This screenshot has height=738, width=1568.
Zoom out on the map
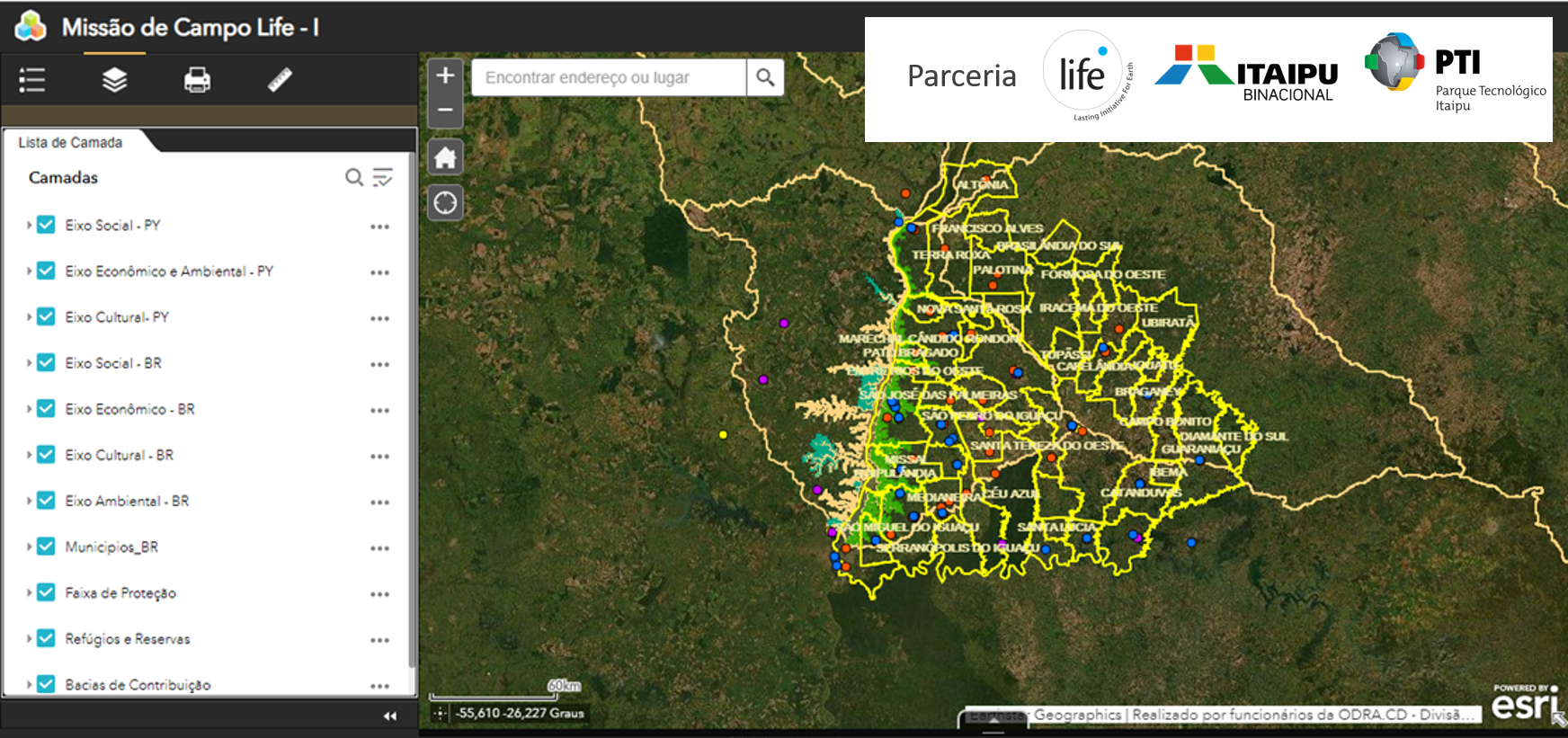[x=445, y=110]
